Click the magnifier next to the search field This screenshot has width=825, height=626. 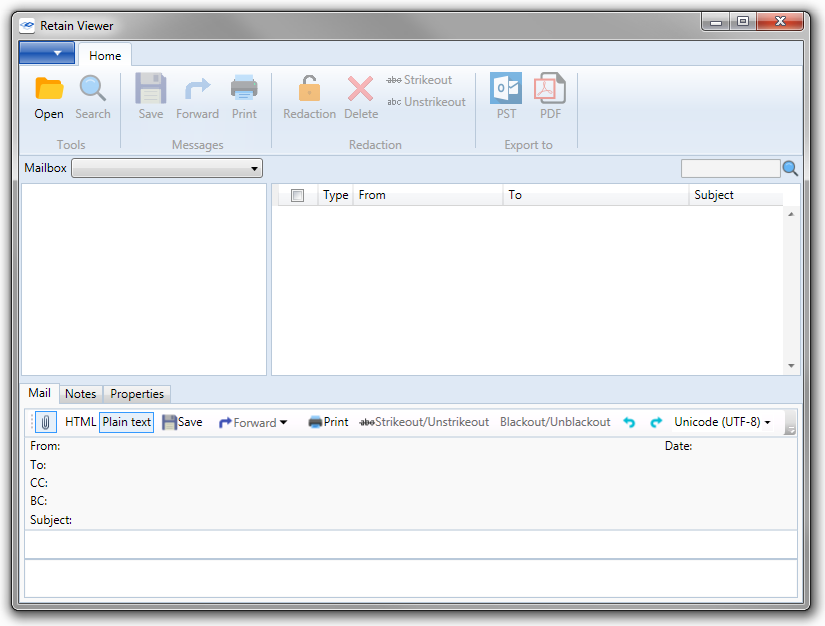tap(790, 168)
